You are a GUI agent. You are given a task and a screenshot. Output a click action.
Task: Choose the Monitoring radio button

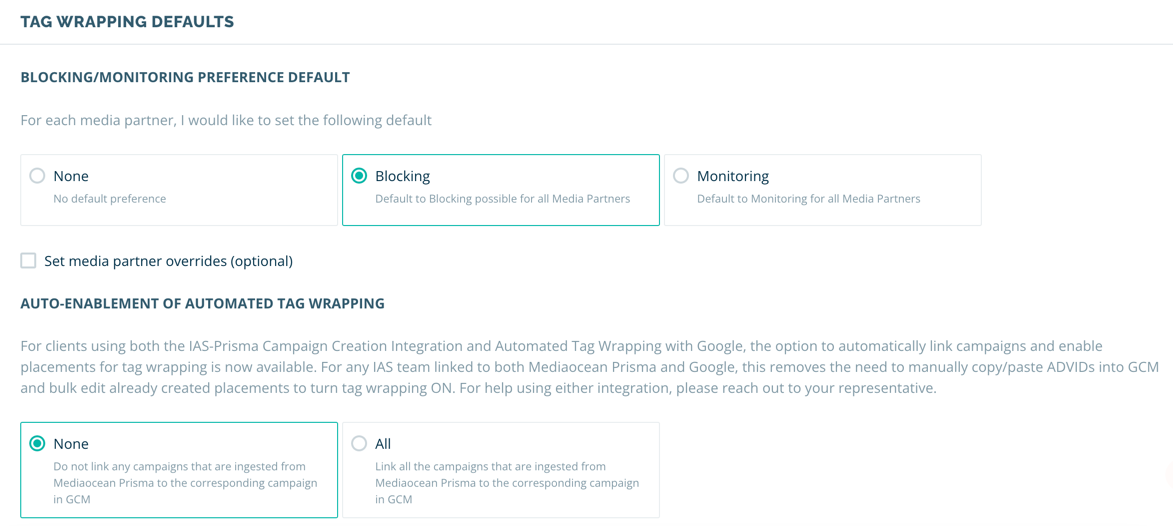681,177
